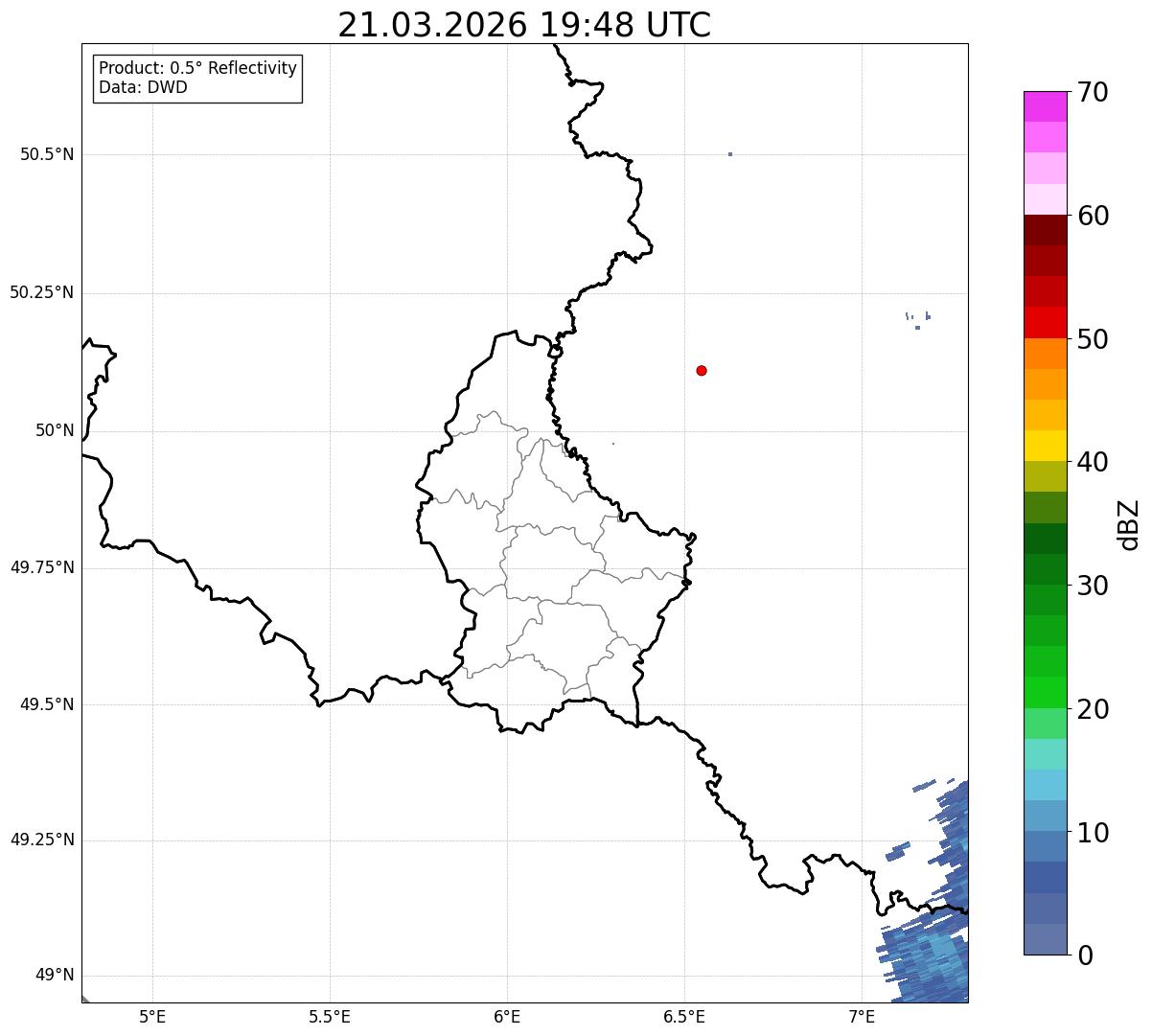Screen dimensions: 1152x1036
Task: Pick the magenta top colorbar swatch
Action: [x=1045, y=106]
